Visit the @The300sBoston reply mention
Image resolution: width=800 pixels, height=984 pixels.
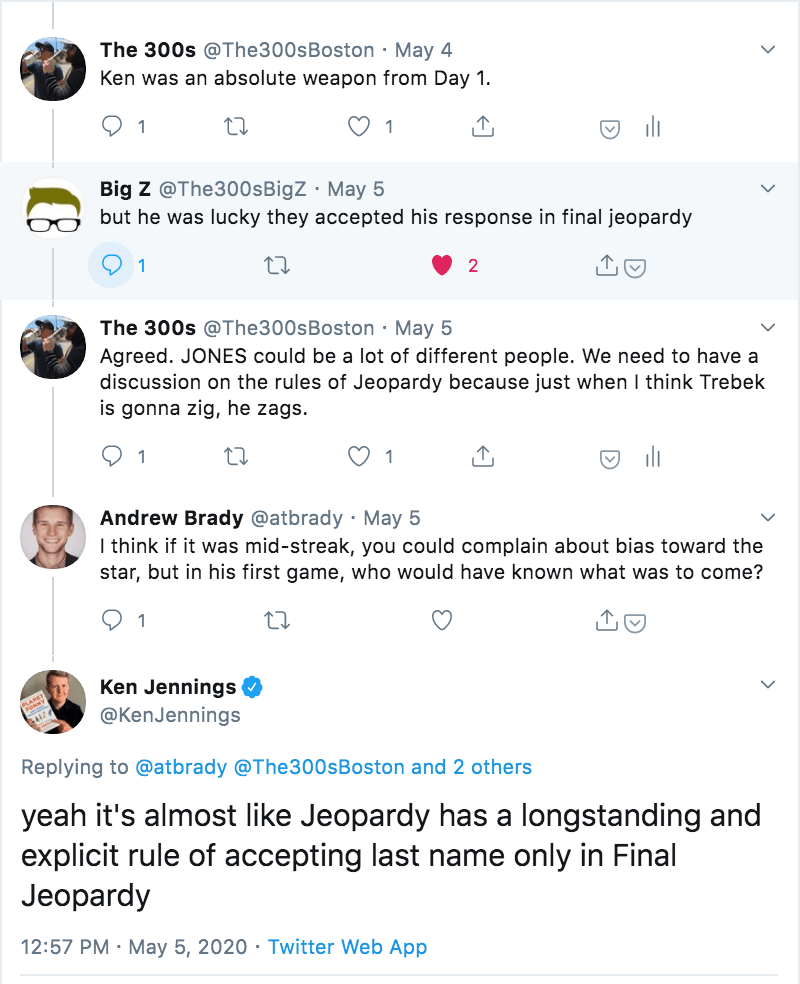tap(319, 768)
